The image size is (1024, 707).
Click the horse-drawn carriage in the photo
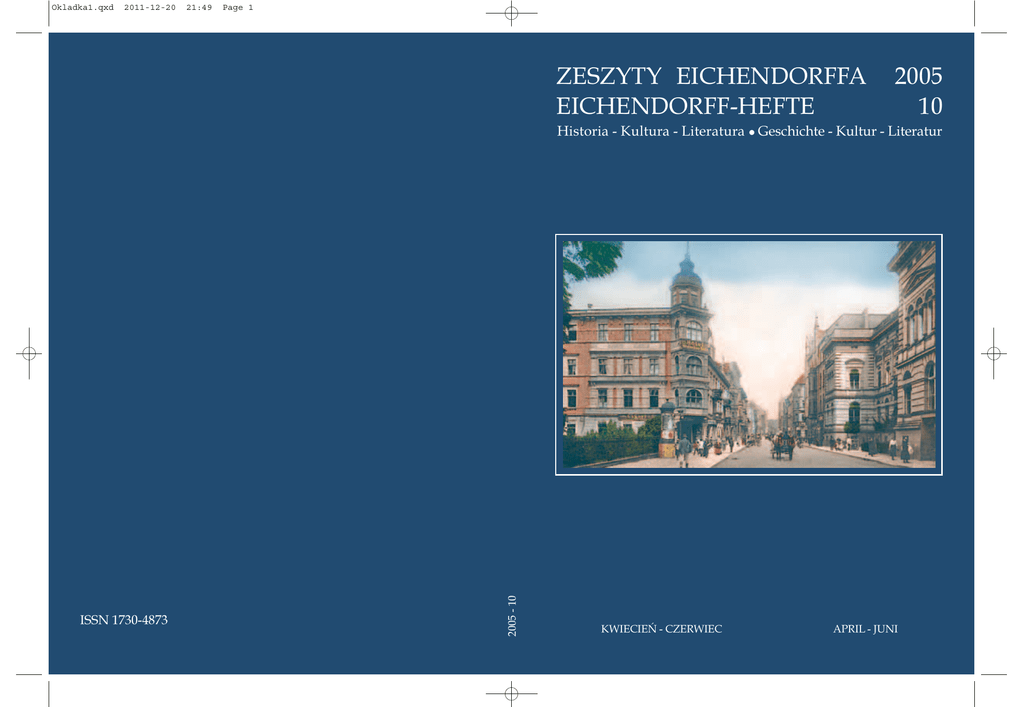point(781,447)
